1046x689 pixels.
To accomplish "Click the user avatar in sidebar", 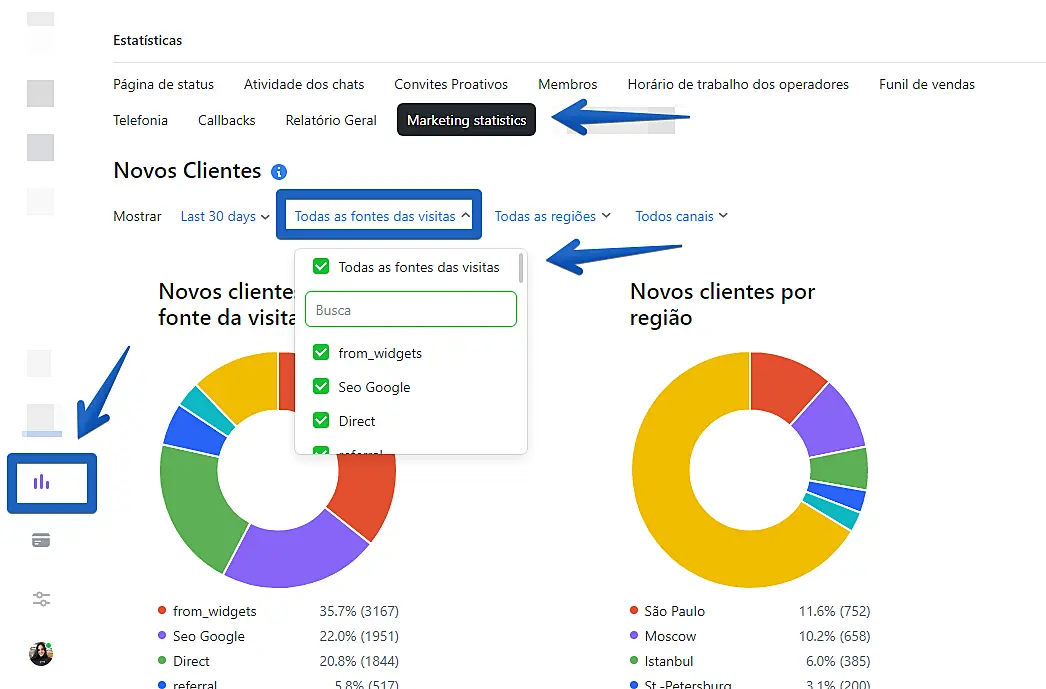I will click(41, 654).
